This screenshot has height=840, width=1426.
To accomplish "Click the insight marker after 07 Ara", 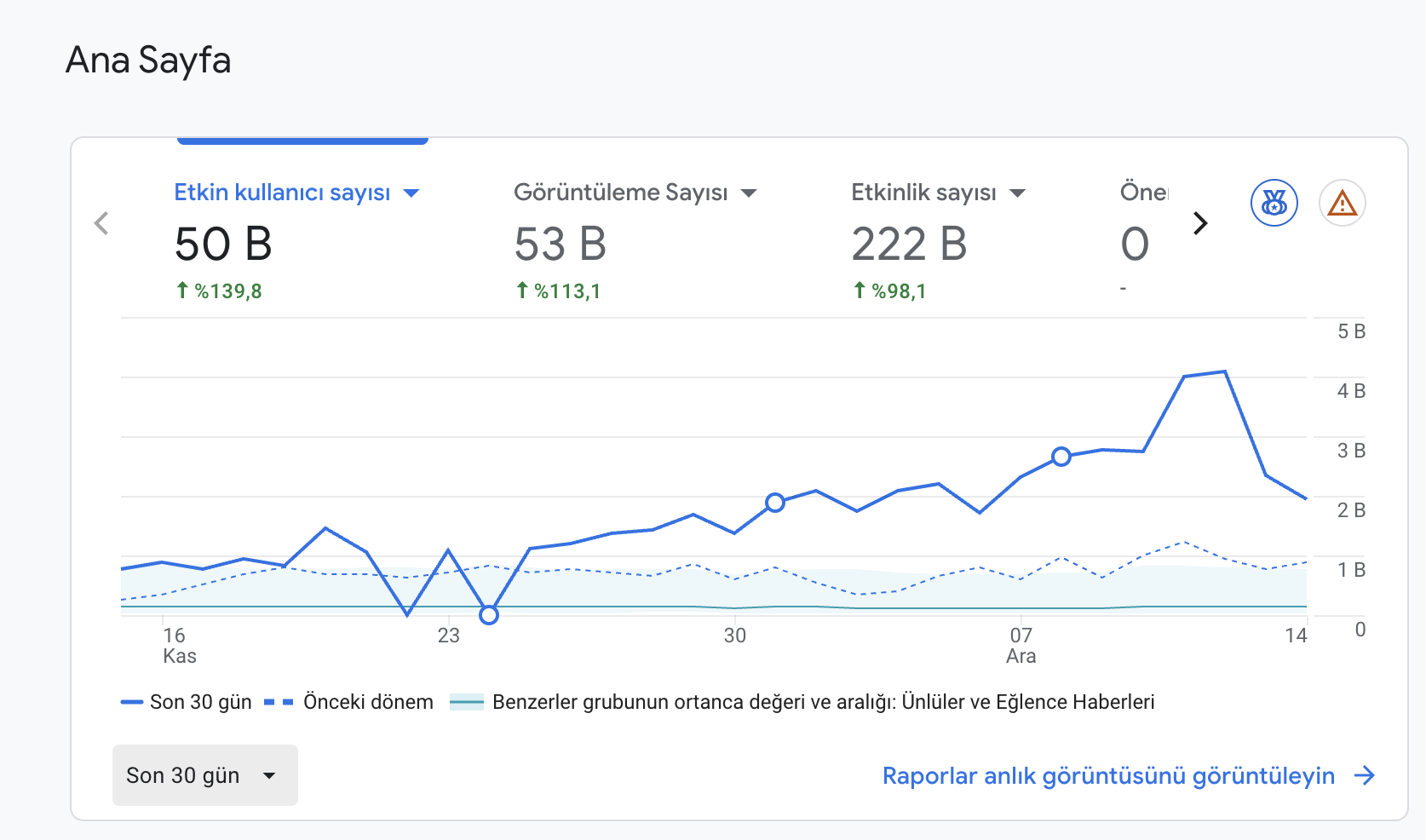I will coord(1061,457).
